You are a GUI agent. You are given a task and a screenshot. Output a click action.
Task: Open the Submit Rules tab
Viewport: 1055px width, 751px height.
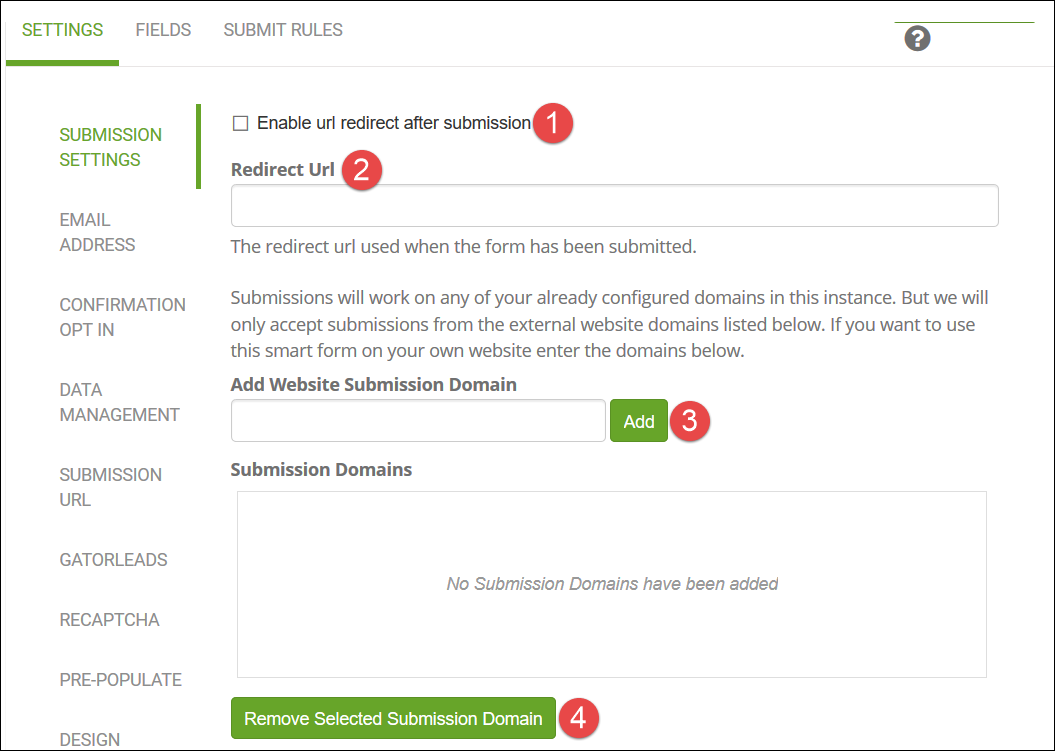(x=283, y=30)
